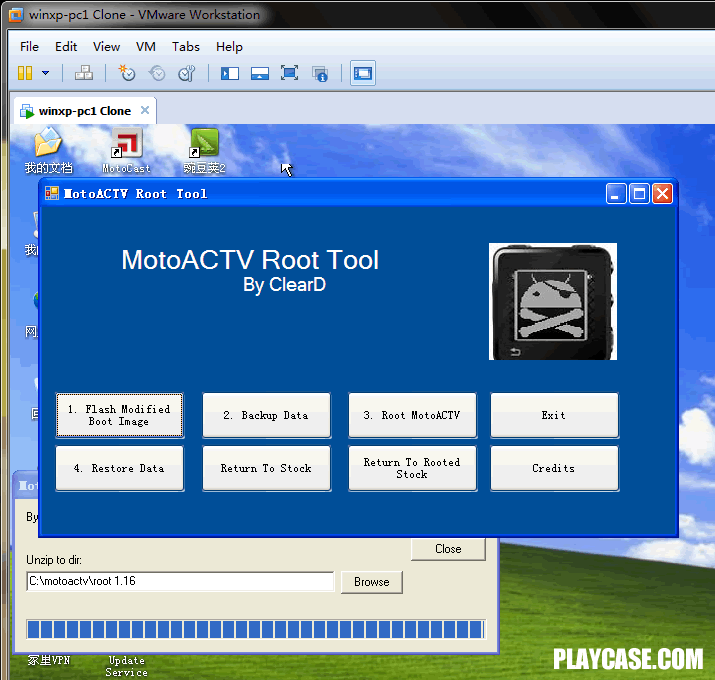Revert to the previous snapshot icon

[157, 73]
